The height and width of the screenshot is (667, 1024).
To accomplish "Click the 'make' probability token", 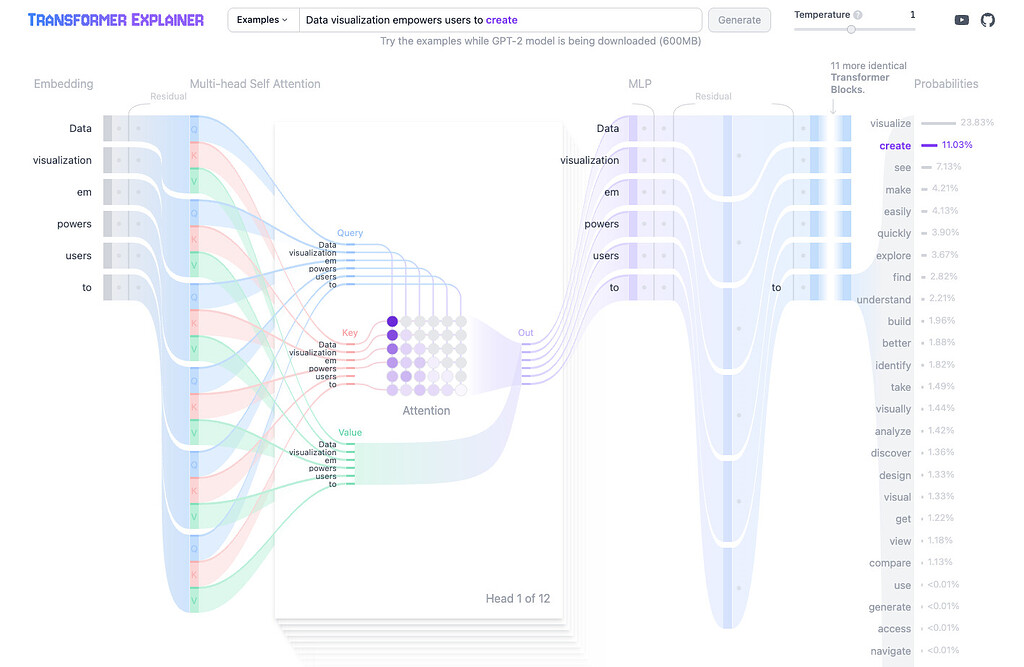I will point(898,189).
